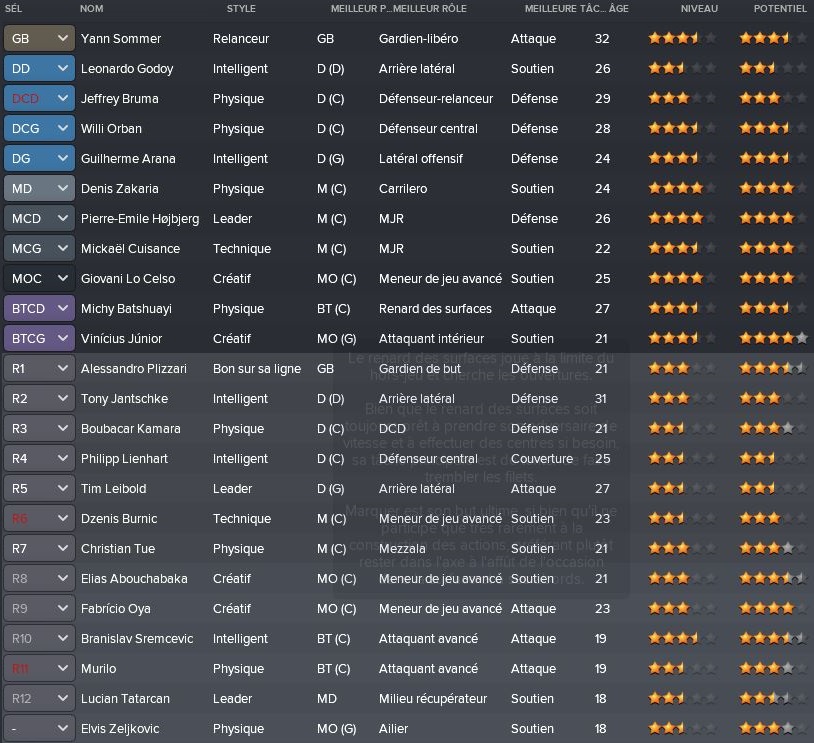The height and width of the screenshot is (743, 814).
Task: Open the GB selection dropdown for Yann Sommer
Action: (39, 38)
